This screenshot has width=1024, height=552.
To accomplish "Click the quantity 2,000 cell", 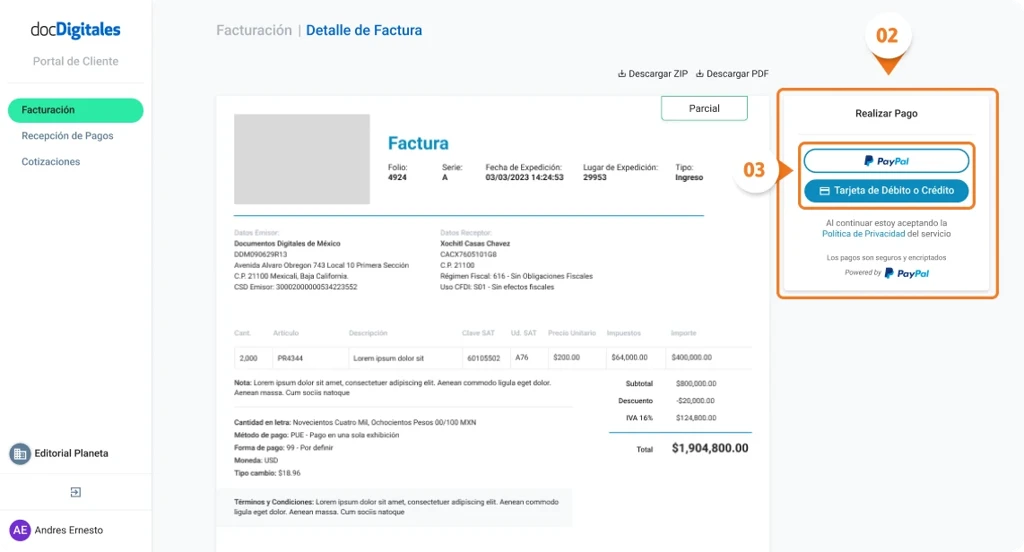I will (248, 358).
